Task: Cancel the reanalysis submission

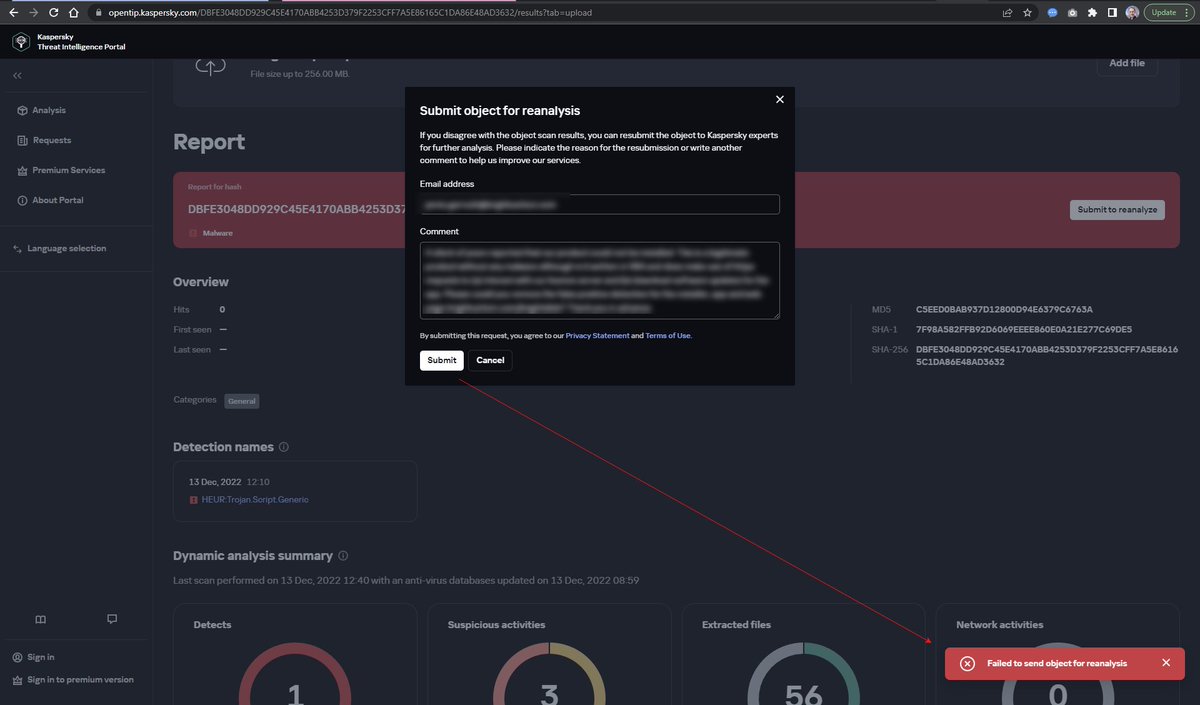Action: click(x=490, y=360)
